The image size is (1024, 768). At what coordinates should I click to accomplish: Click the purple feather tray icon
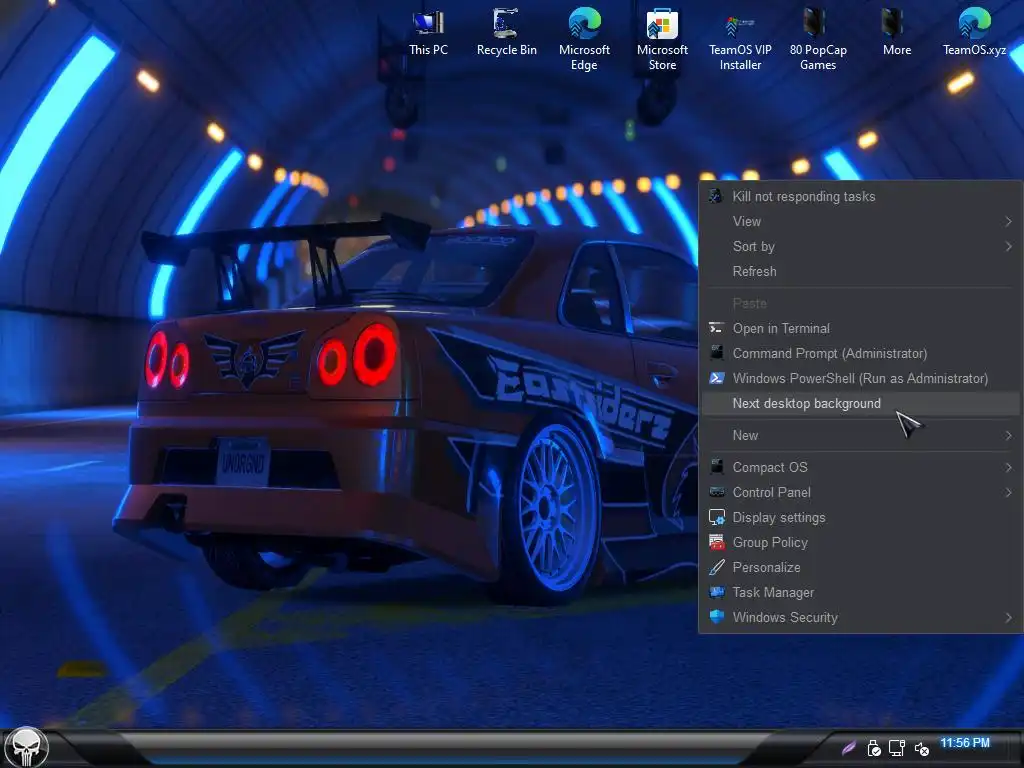click(848, 747)
